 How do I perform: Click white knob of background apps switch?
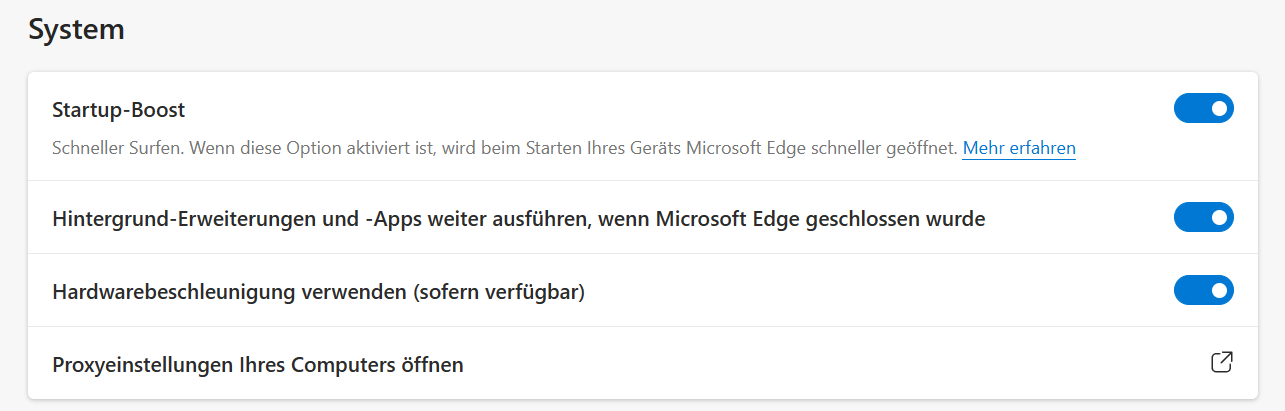(x=1219, y=217)
